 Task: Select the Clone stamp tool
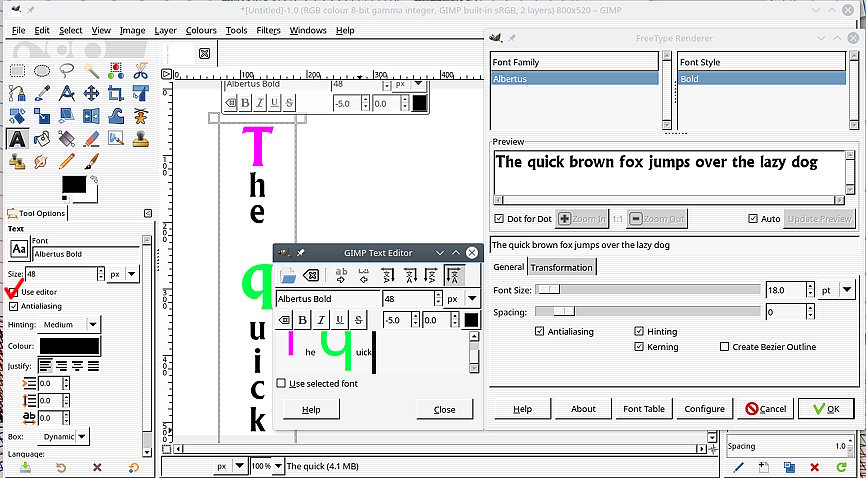[x=140, y=139]
